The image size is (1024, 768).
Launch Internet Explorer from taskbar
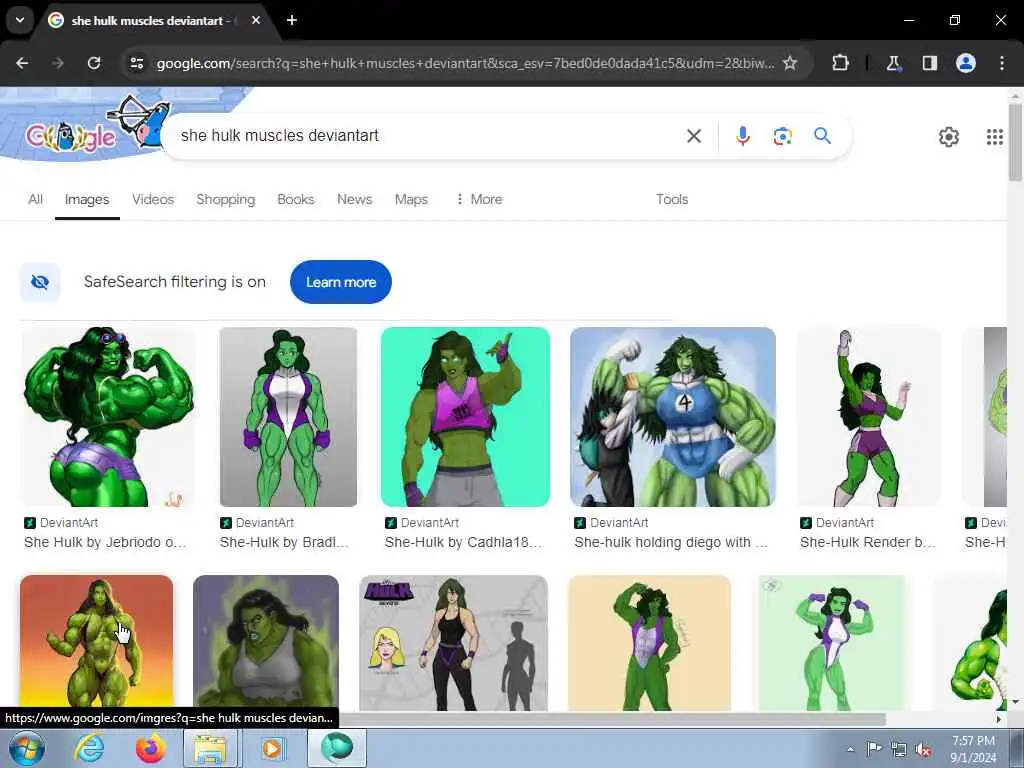click(89, 748)
